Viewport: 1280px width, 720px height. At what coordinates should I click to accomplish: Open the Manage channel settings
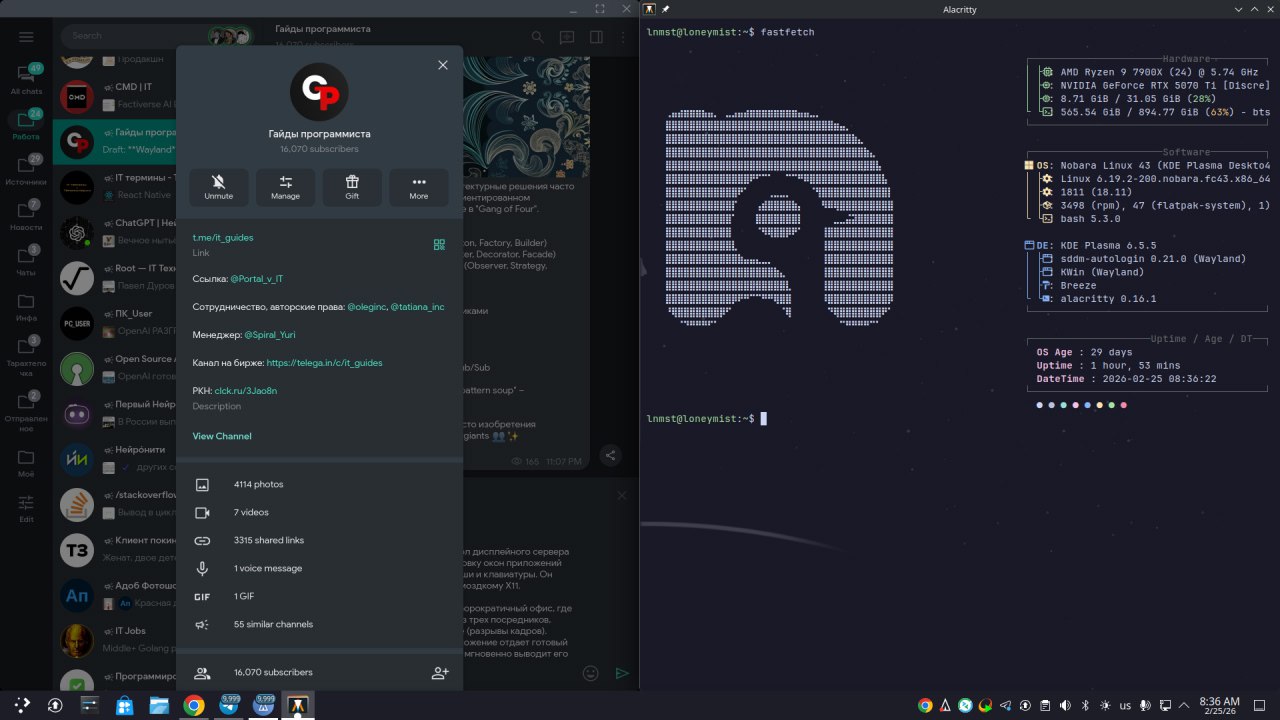point(285,186)
